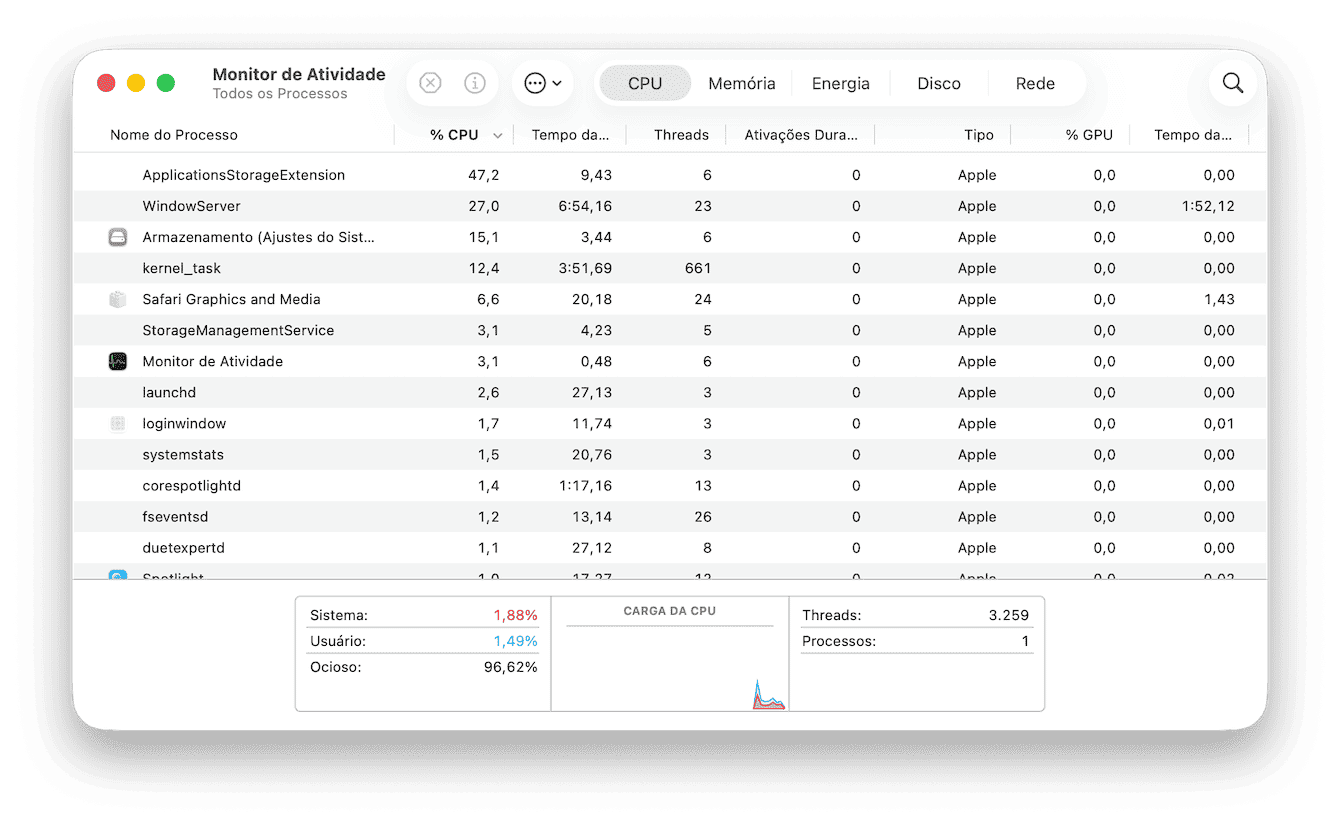
Task: Sort by % CPU column header
Action: pos(454,135)
